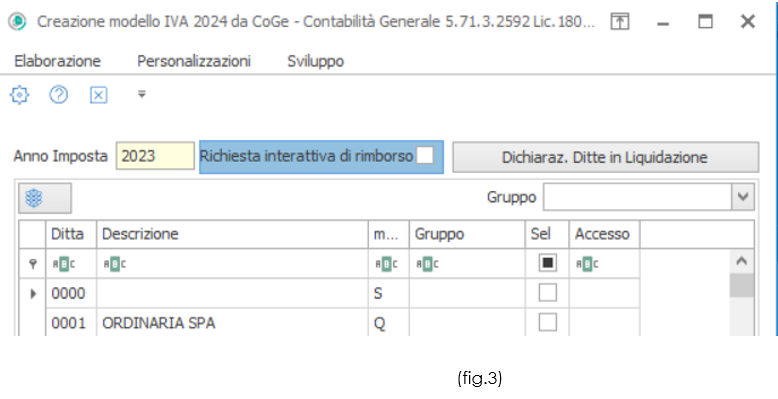Click the snowflake grid button above table
Viewport: 778px width, 399px height.
pos(45,198)
